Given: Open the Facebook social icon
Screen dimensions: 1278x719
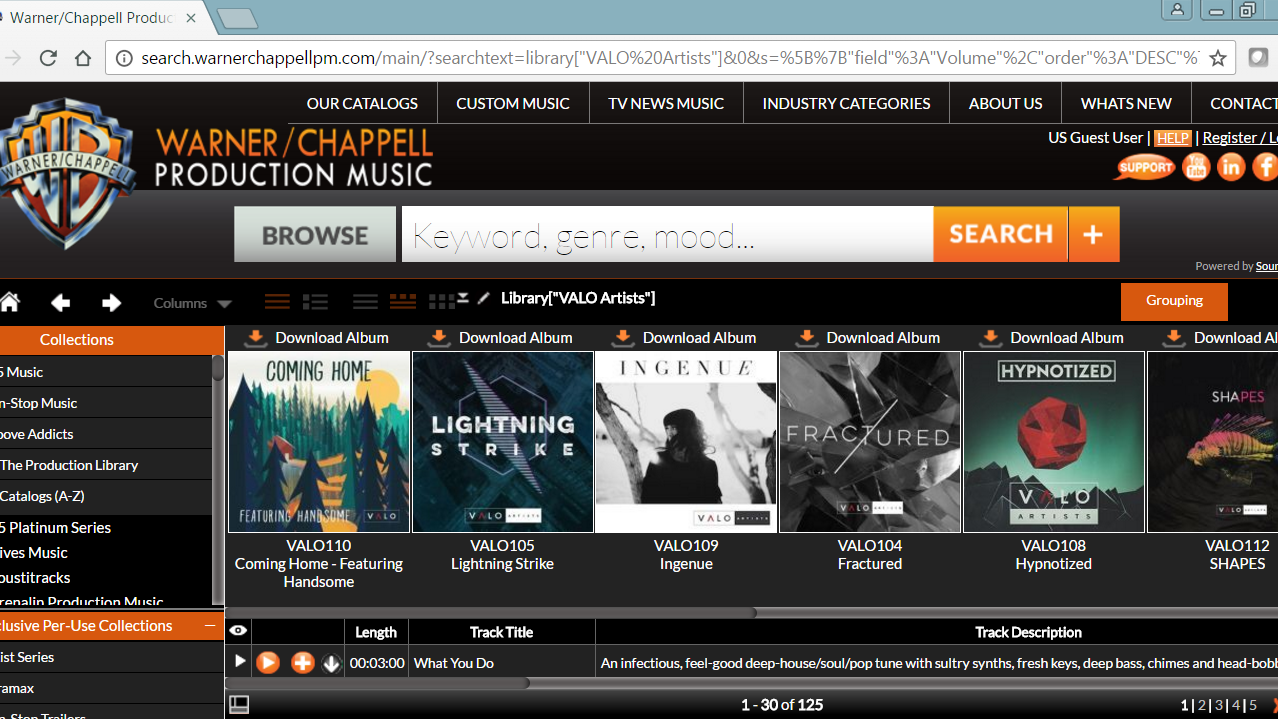Looking at the screenshot, I should click(1266, 167).
